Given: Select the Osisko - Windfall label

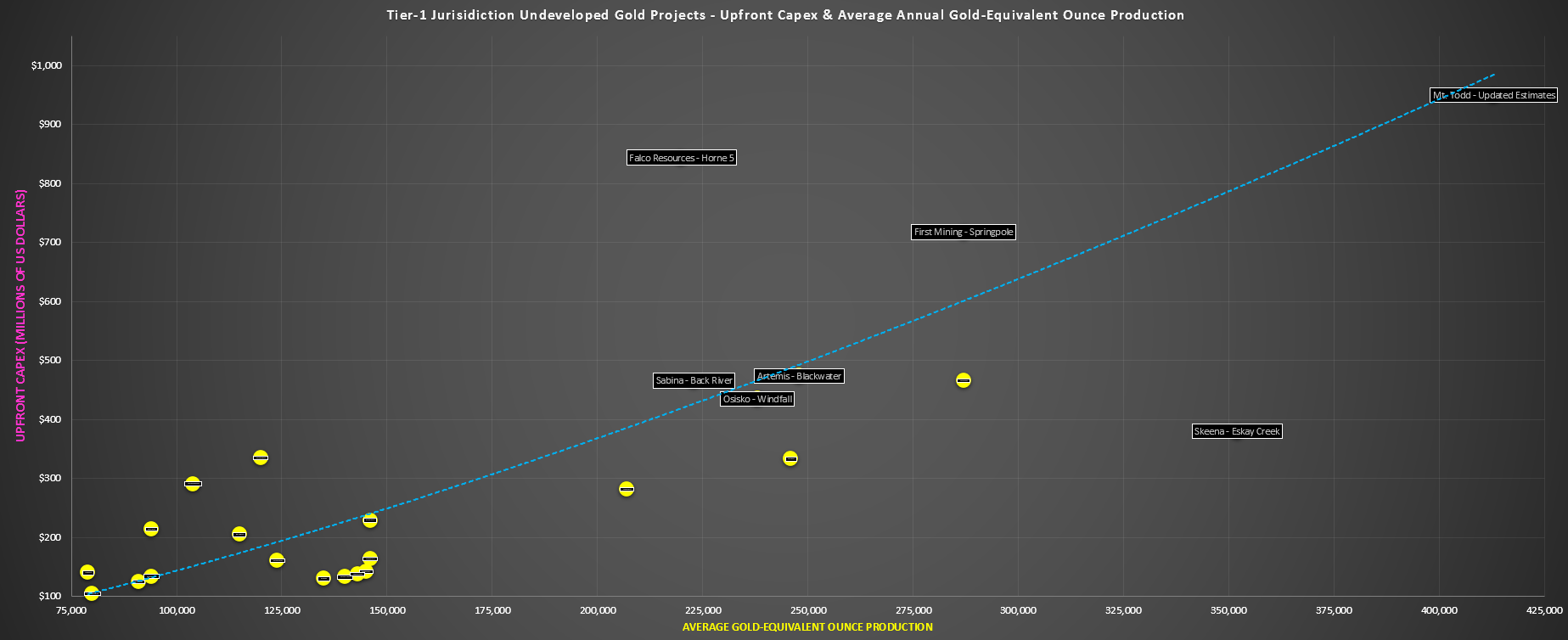Looking at the screenshot, I should (x=757, y=399).
